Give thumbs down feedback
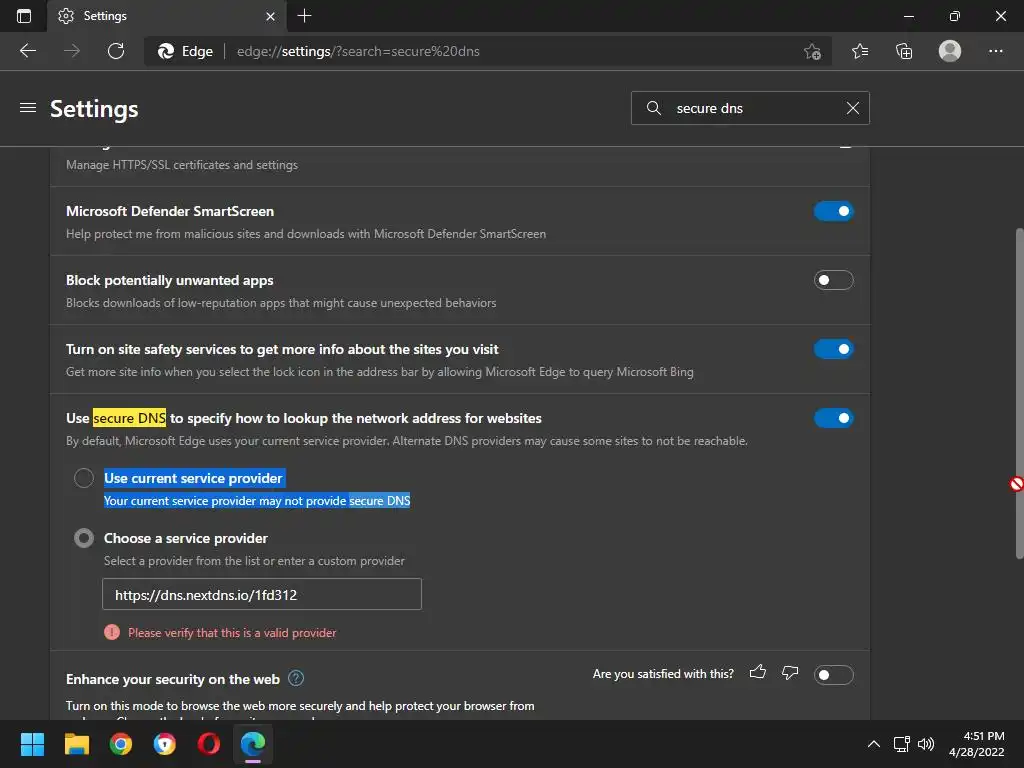Image resolution: width=1024 pixels, height=768 pixels. coord(790,672)
